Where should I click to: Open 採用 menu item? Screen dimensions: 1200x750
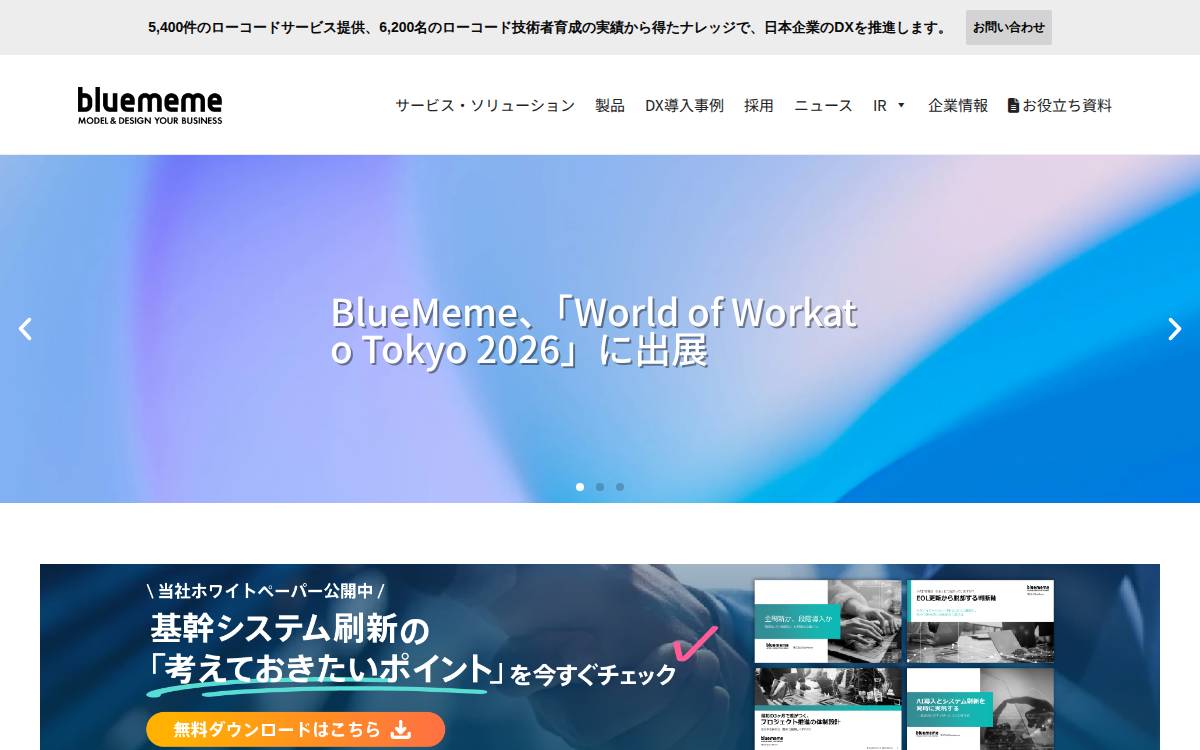(x=759, y=105)
